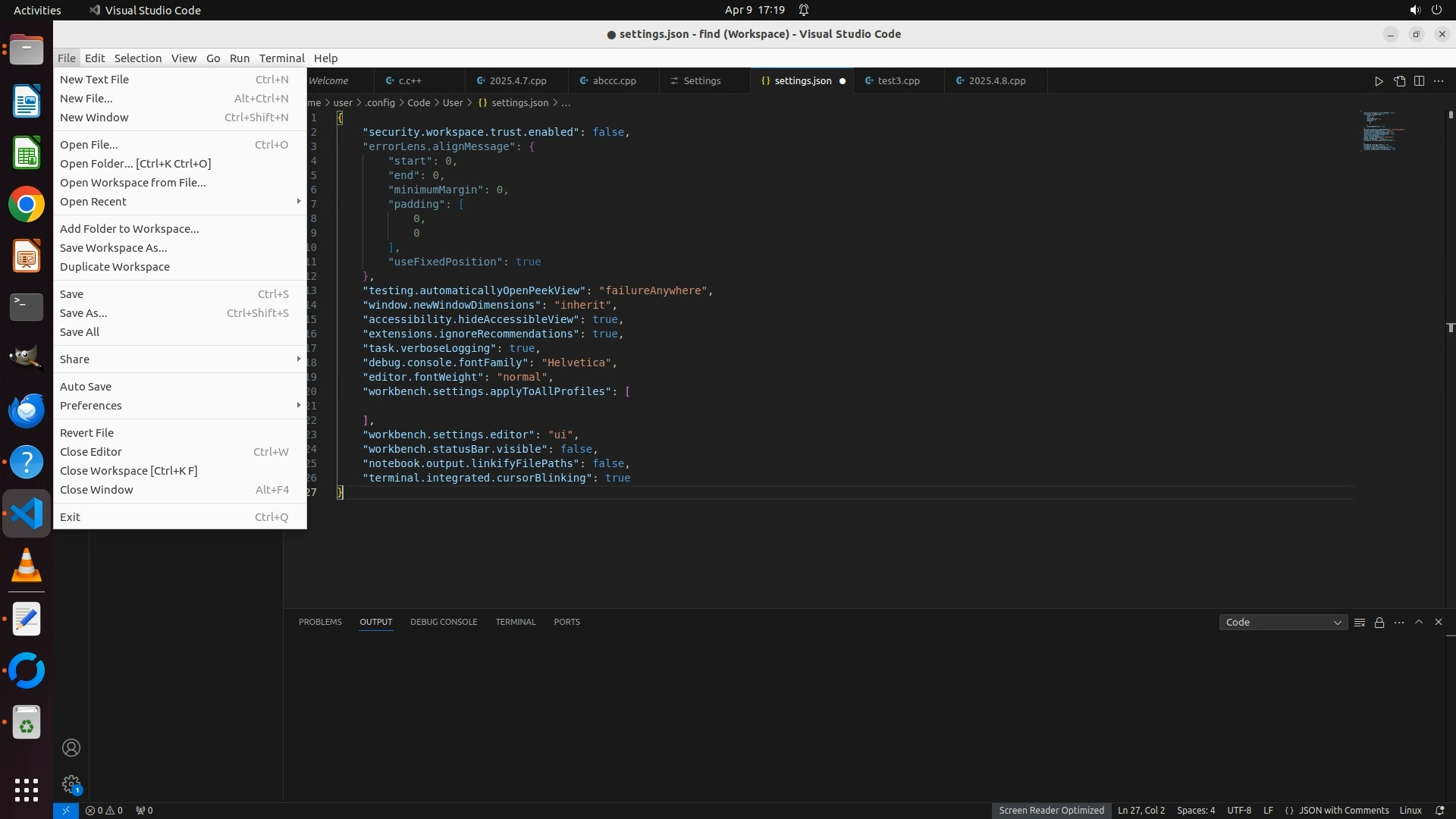Screen dimensions: 1456x819
Task: Select Save All menu entry
Action: [80, 332]
